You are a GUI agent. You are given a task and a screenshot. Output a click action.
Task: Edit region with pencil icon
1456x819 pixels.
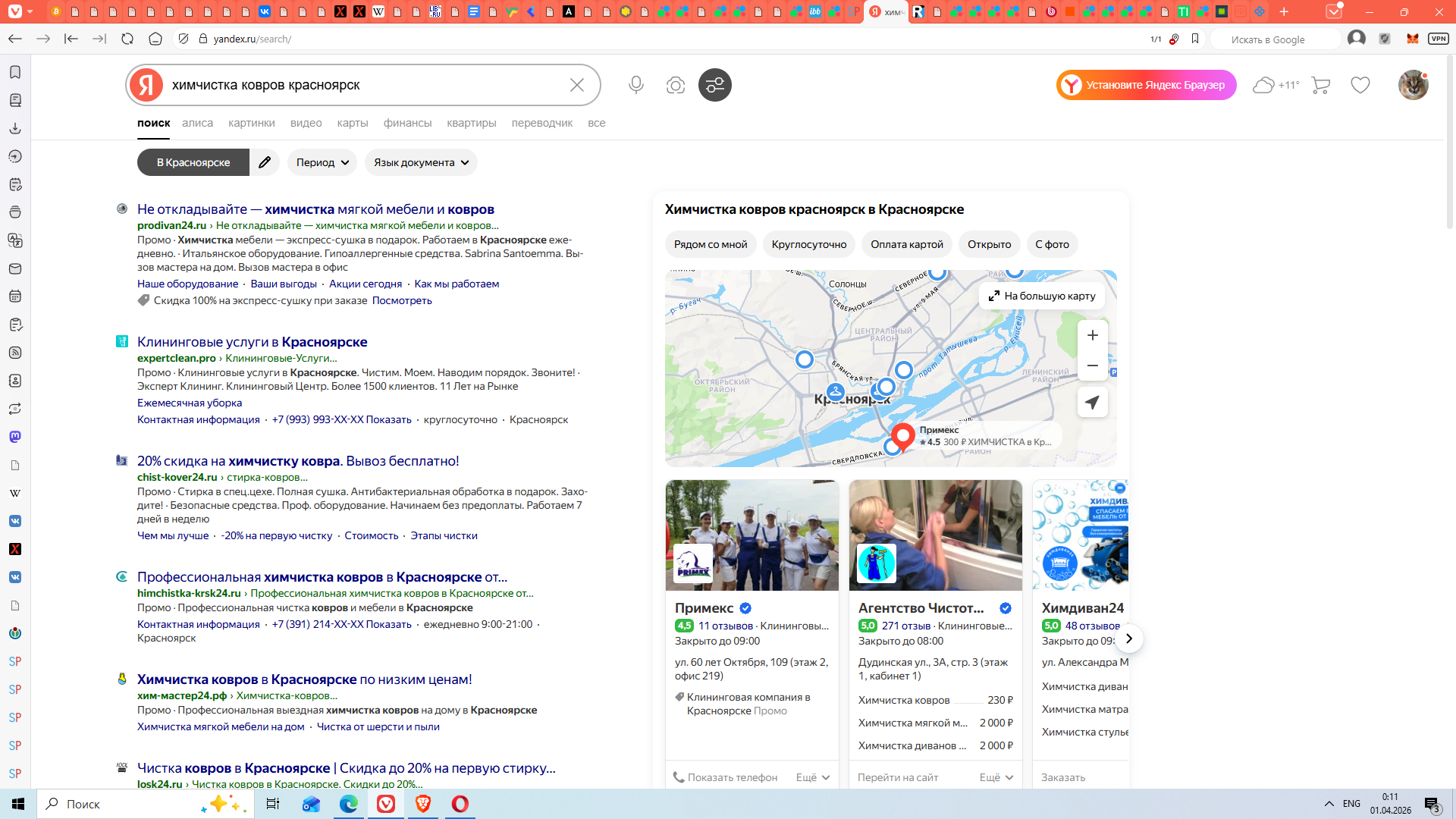(265, 162)
